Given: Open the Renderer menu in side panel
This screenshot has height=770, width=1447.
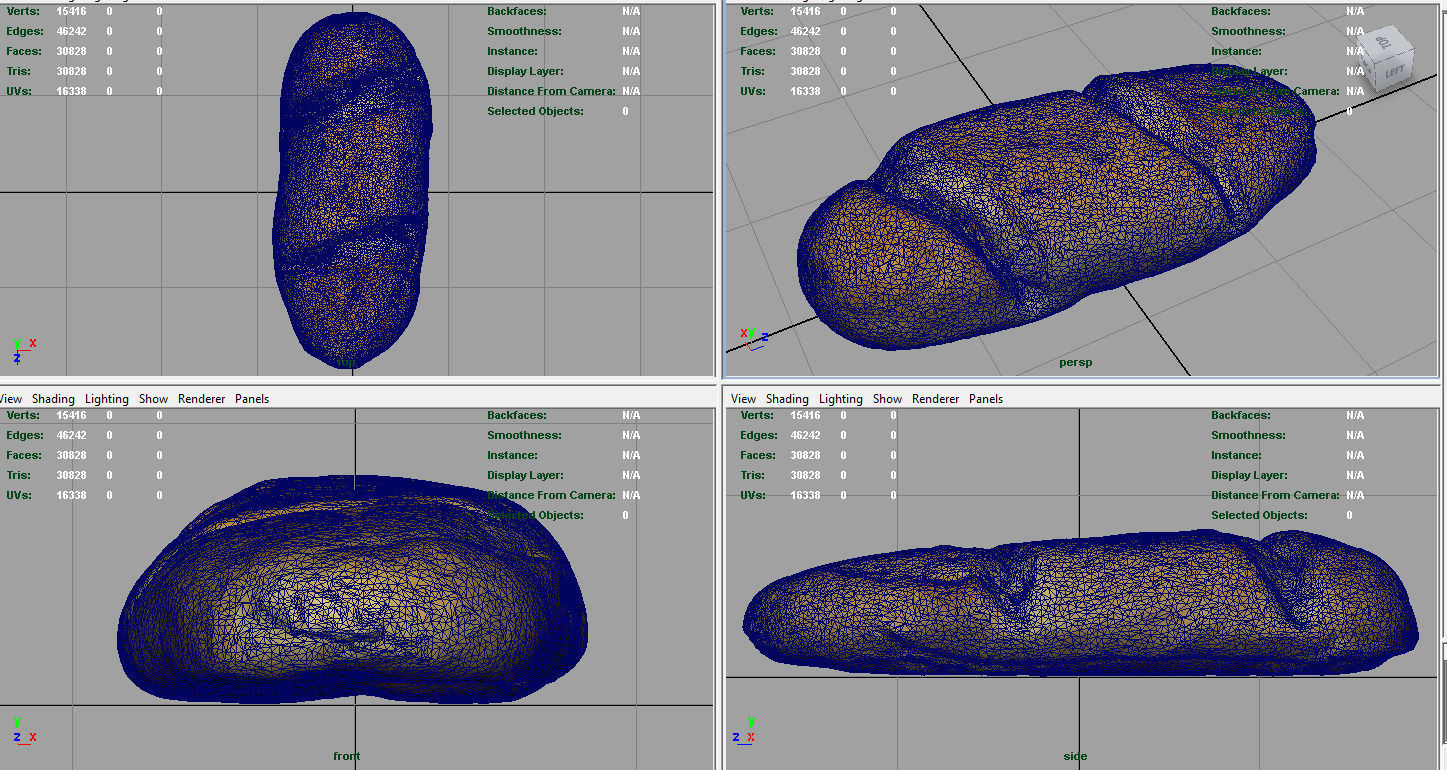Looking at the screenshot, I should [x=936, y=399].
